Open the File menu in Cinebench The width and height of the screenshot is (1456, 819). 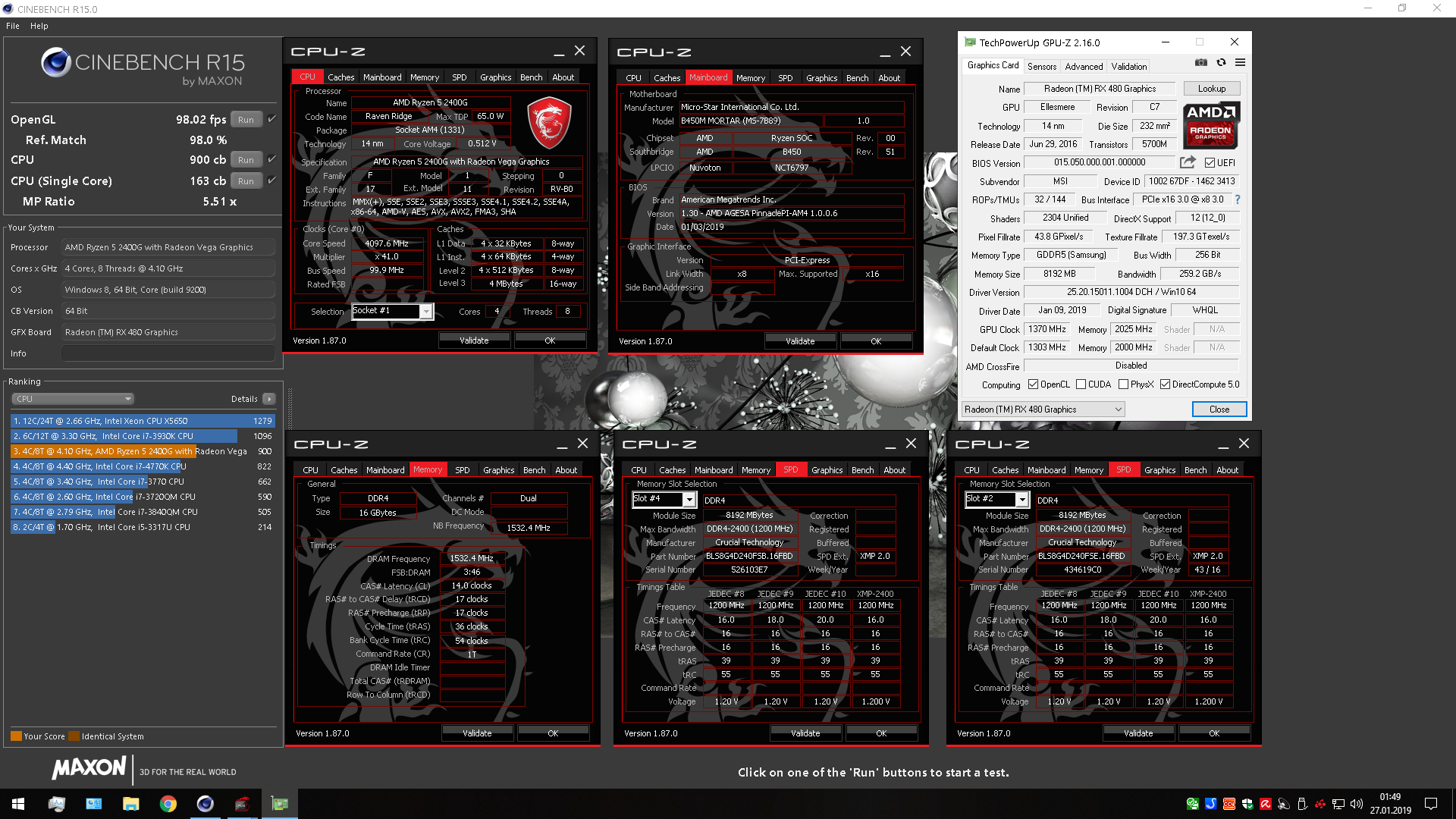click(x=12, y=25)
